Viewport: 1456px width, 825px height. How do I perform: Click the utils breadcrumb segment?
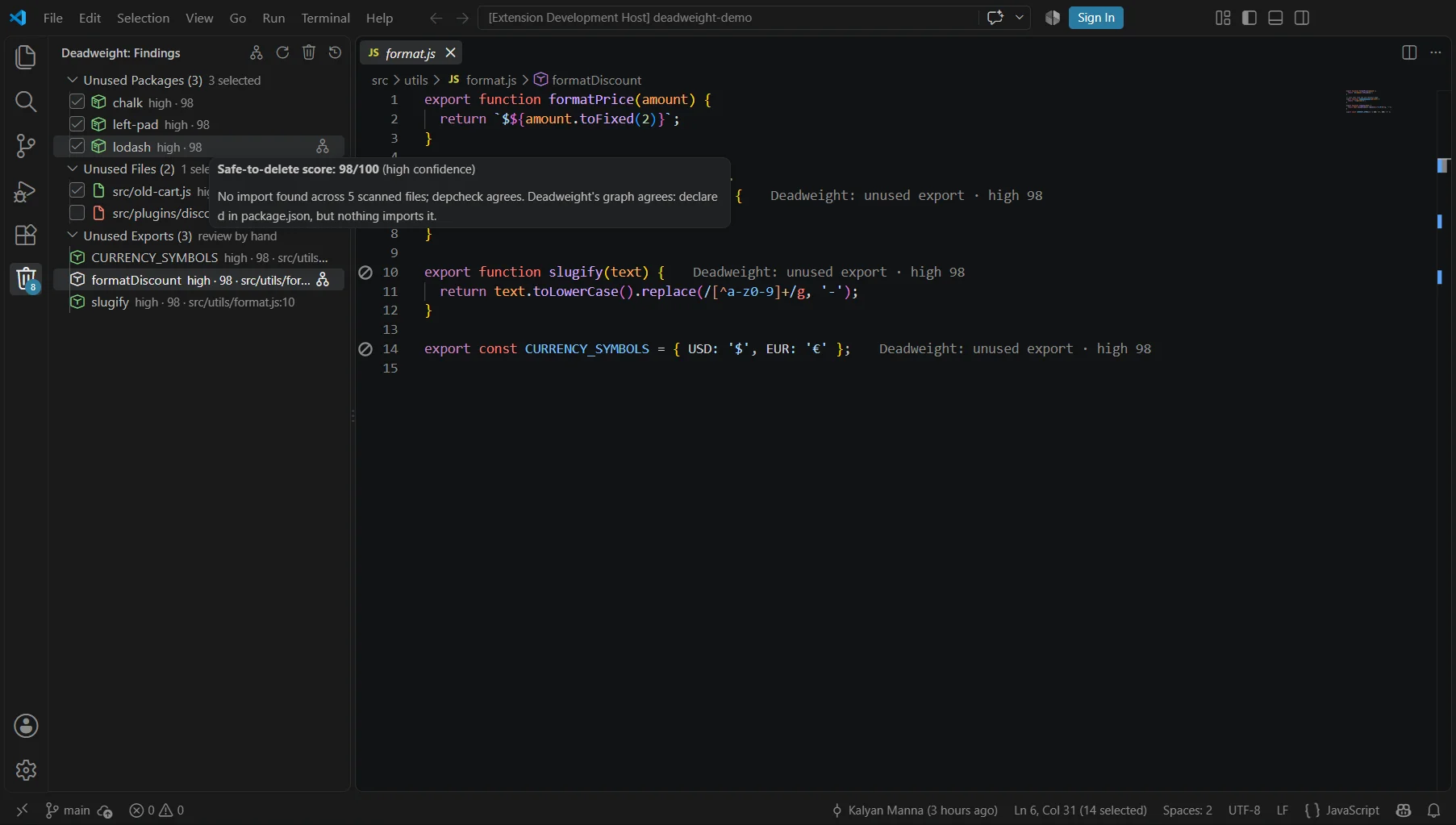click(416, 80)
